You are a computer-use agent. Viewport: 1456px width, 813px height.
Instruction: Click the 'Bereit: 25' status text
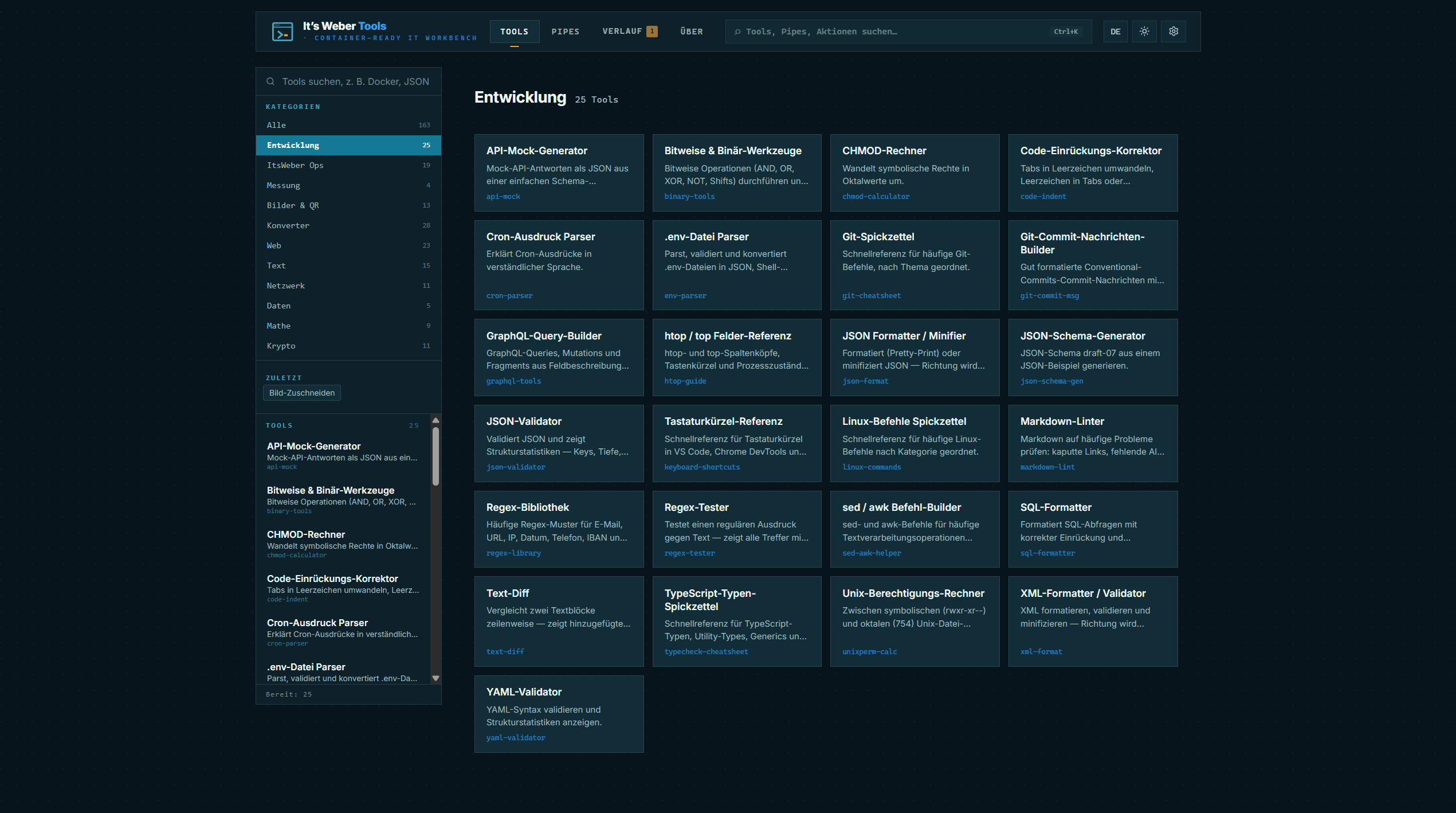289,694
